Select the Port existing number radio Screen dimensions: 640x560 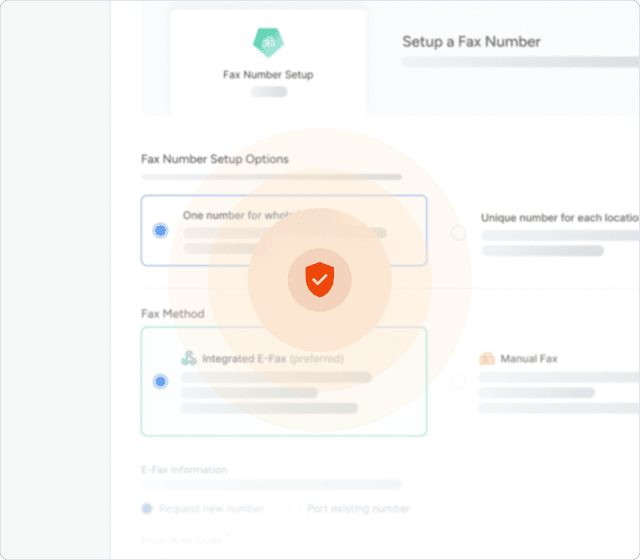point(295,508)
